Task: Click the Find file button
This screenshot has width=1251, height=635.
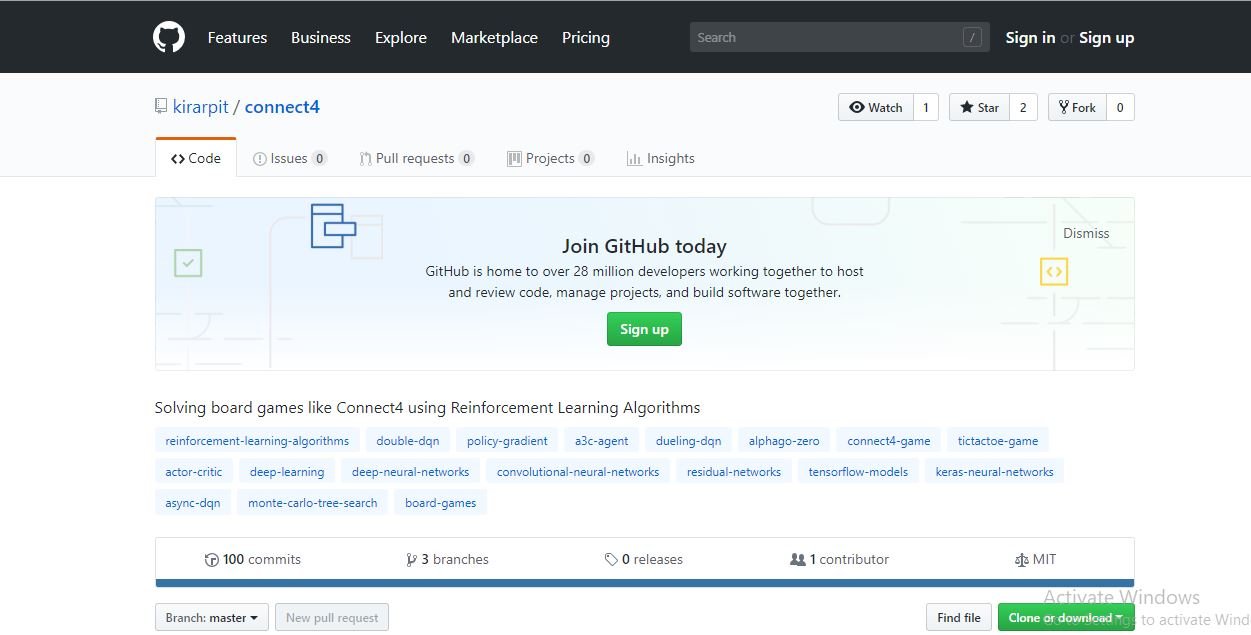Action: pos(959,618)
